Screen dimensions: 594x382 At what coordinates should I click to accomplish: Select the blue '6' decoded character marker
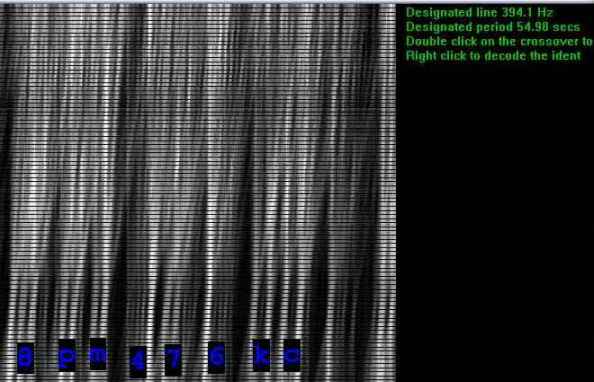tap(217, 358)
